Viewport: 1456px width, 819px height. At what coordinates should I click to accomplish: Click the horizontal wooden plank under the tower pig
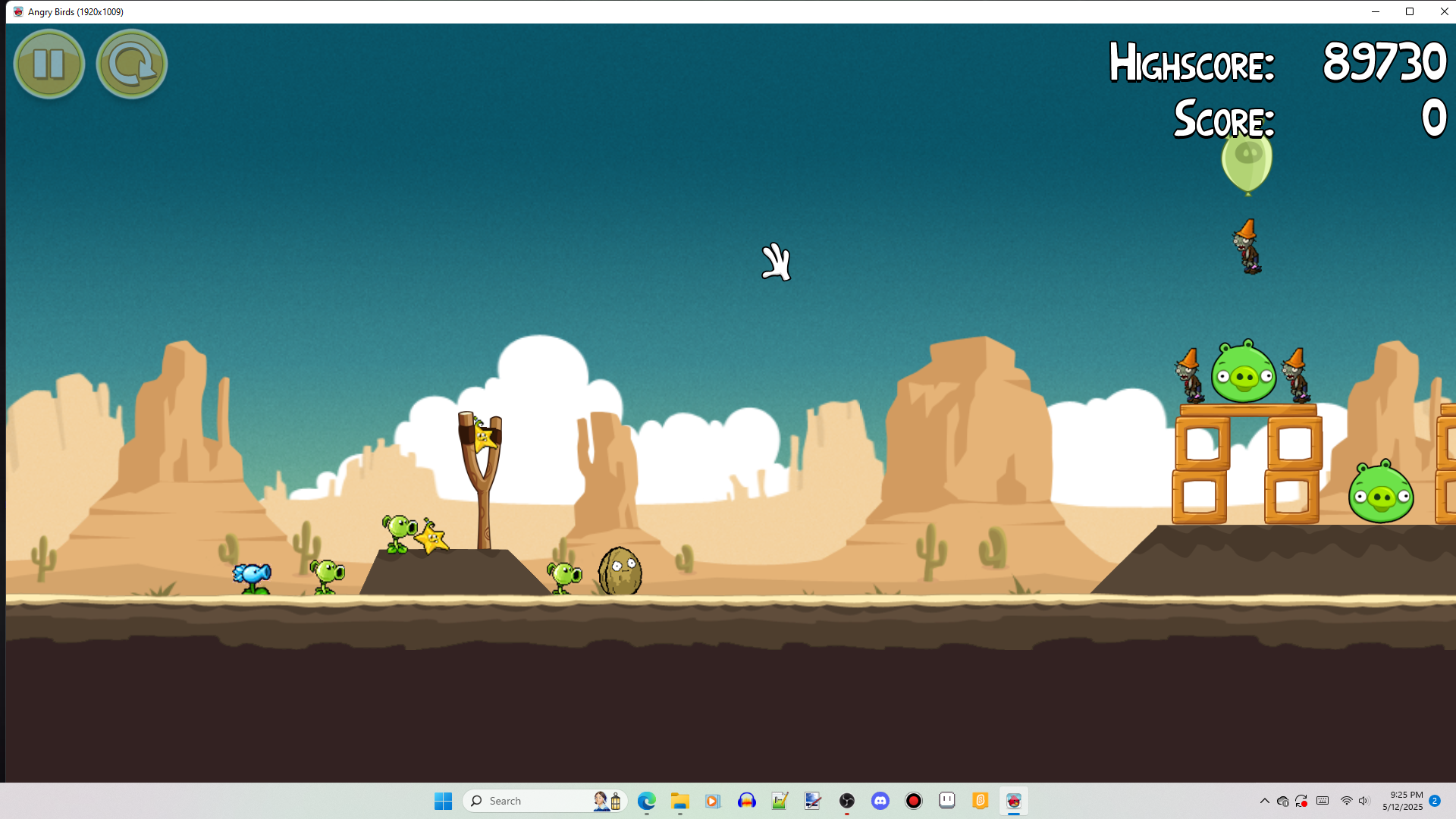(1248, 410)
